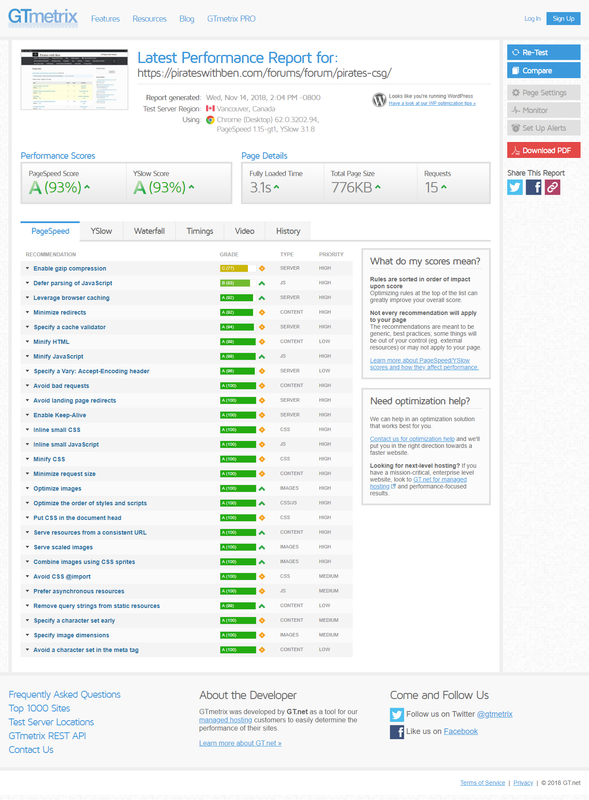Open Frequently Asked Questions footer link
589x800 pixels.
(x=65, y=695)
